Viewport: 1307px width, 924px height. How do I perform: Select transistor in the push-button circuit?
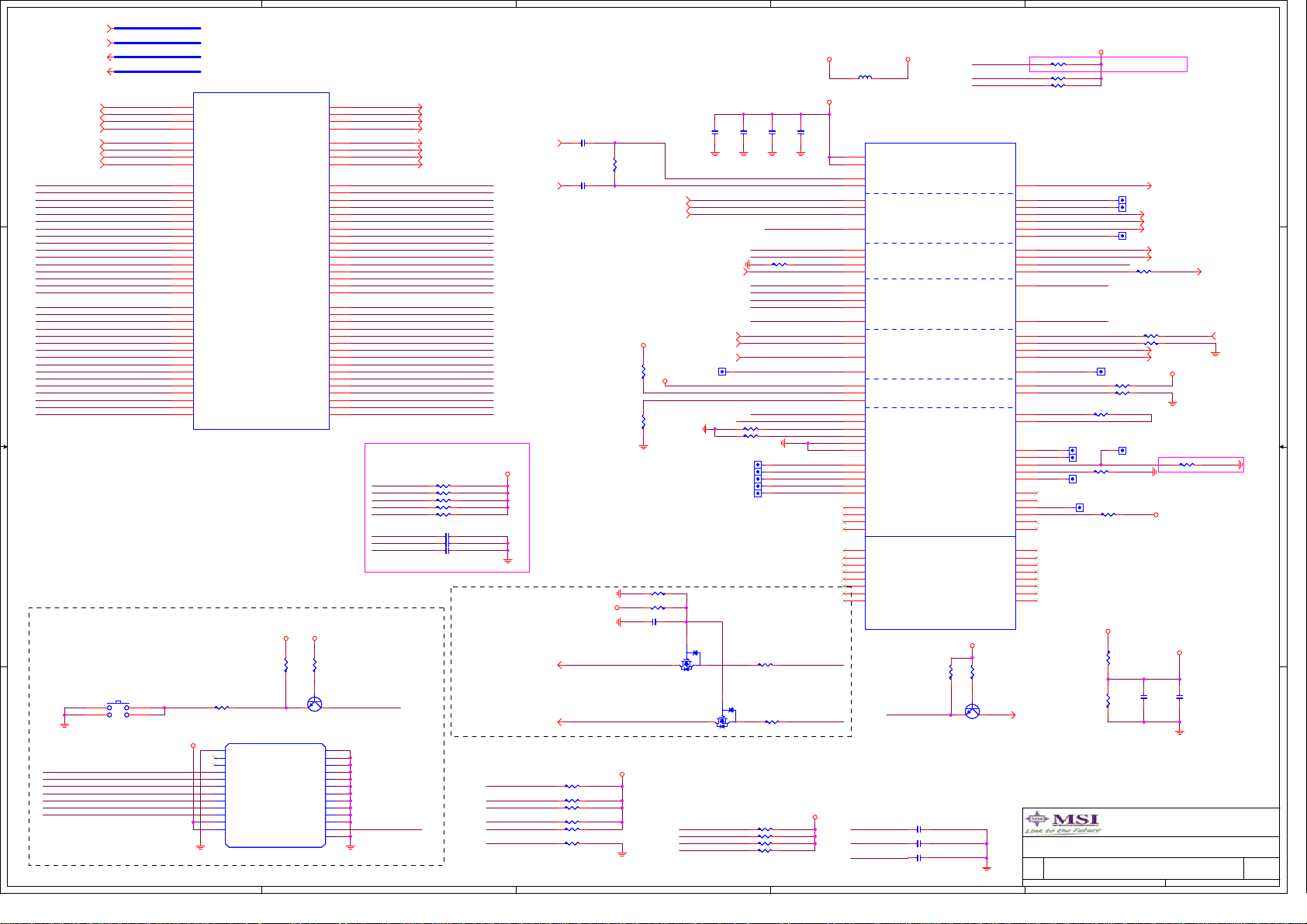click(x=314, y=704)
